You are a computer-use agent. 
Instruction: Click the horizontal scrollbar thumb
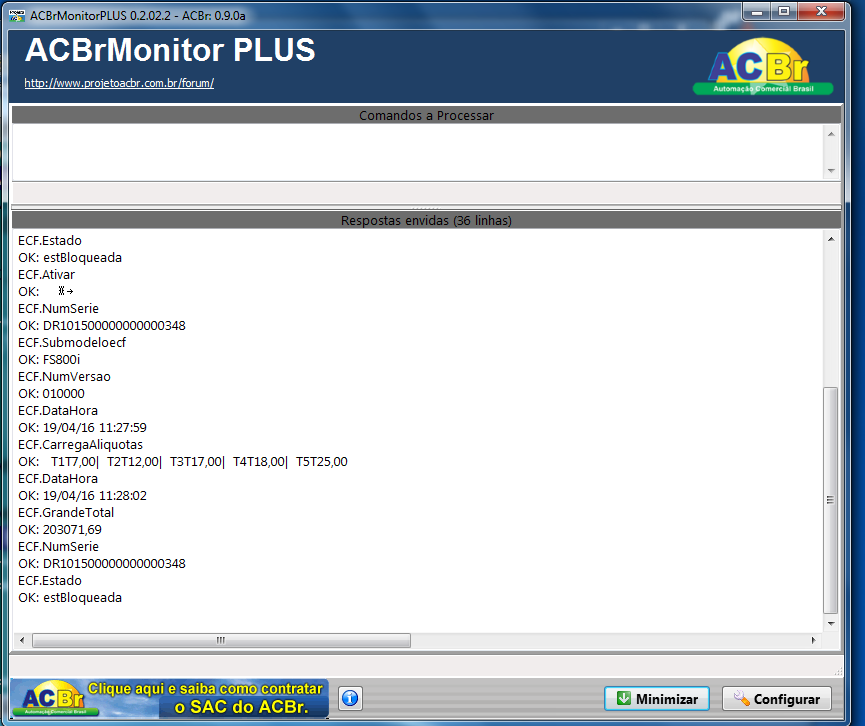pos(221,640)
